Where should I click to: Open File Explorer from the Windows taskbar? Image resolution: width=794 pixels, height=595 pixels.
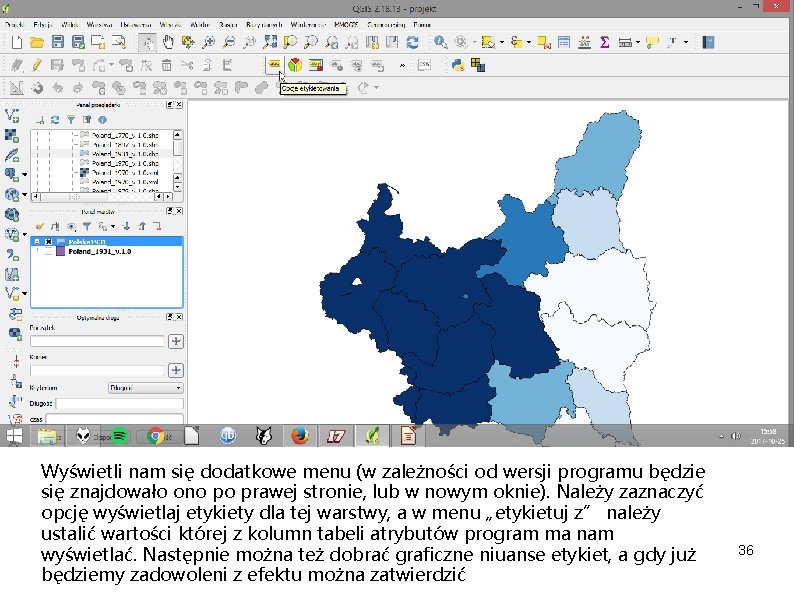tap(47, 435)
